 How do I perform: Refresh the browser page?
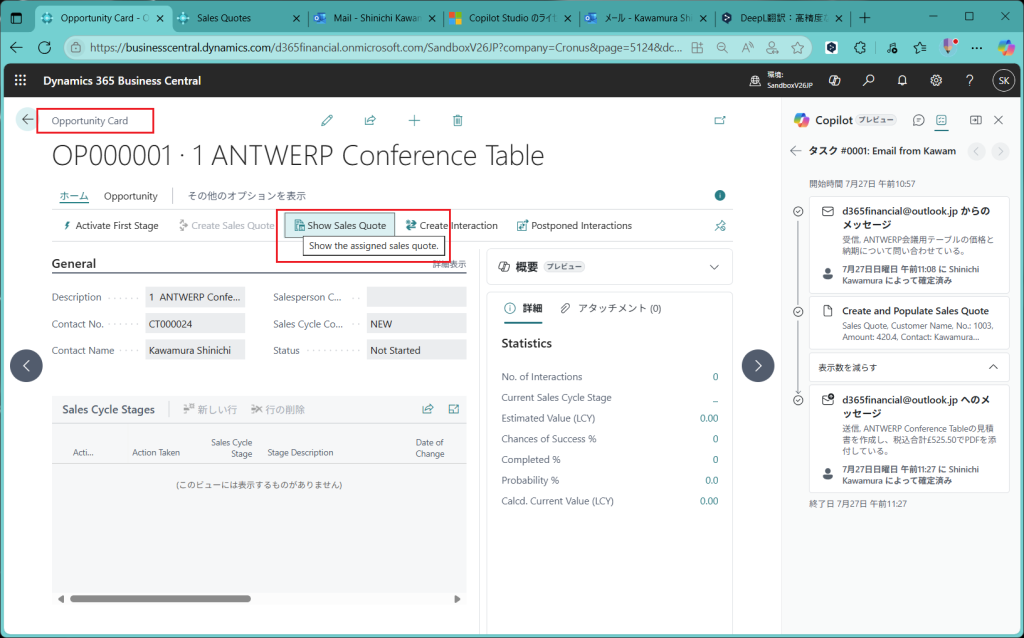click(44, 48)
